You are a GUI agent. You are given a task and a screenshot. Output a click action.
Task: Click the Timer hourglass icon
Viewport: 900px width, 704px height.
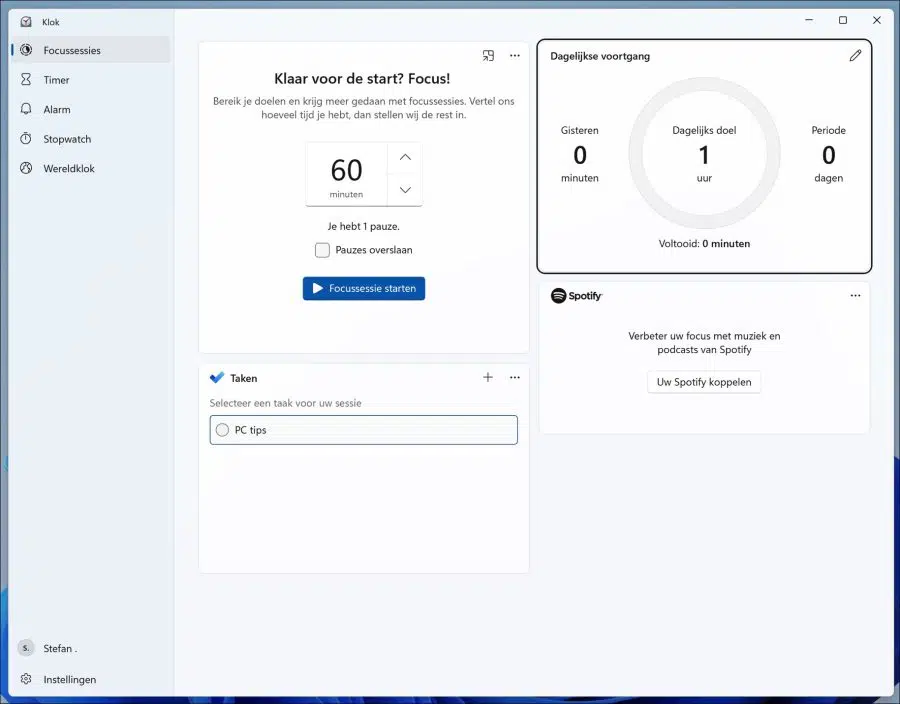26,79
